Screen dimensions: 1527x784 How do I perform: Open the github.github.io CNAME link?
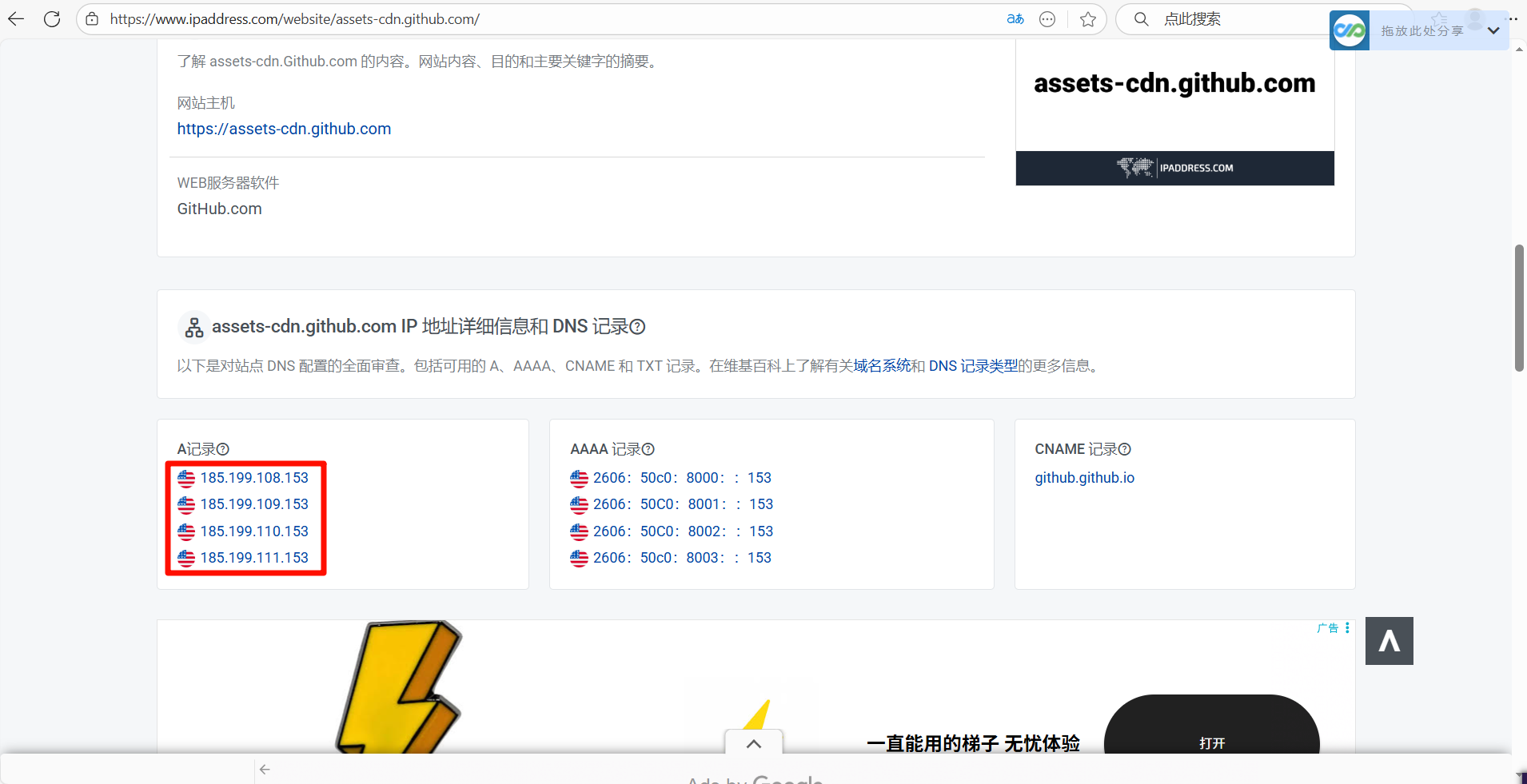(1085, 478)
